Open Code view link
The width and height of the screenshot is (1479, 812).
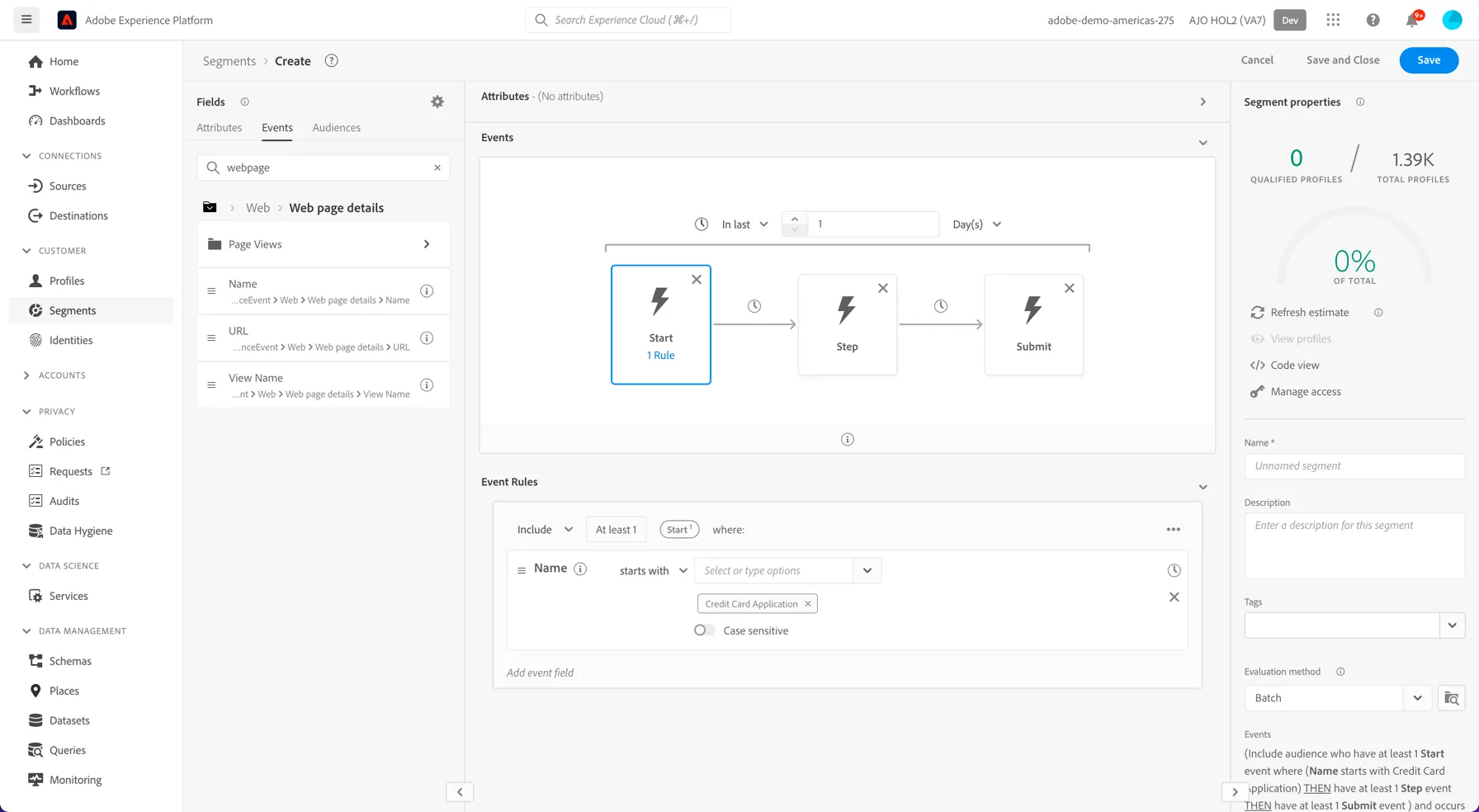1295,365
